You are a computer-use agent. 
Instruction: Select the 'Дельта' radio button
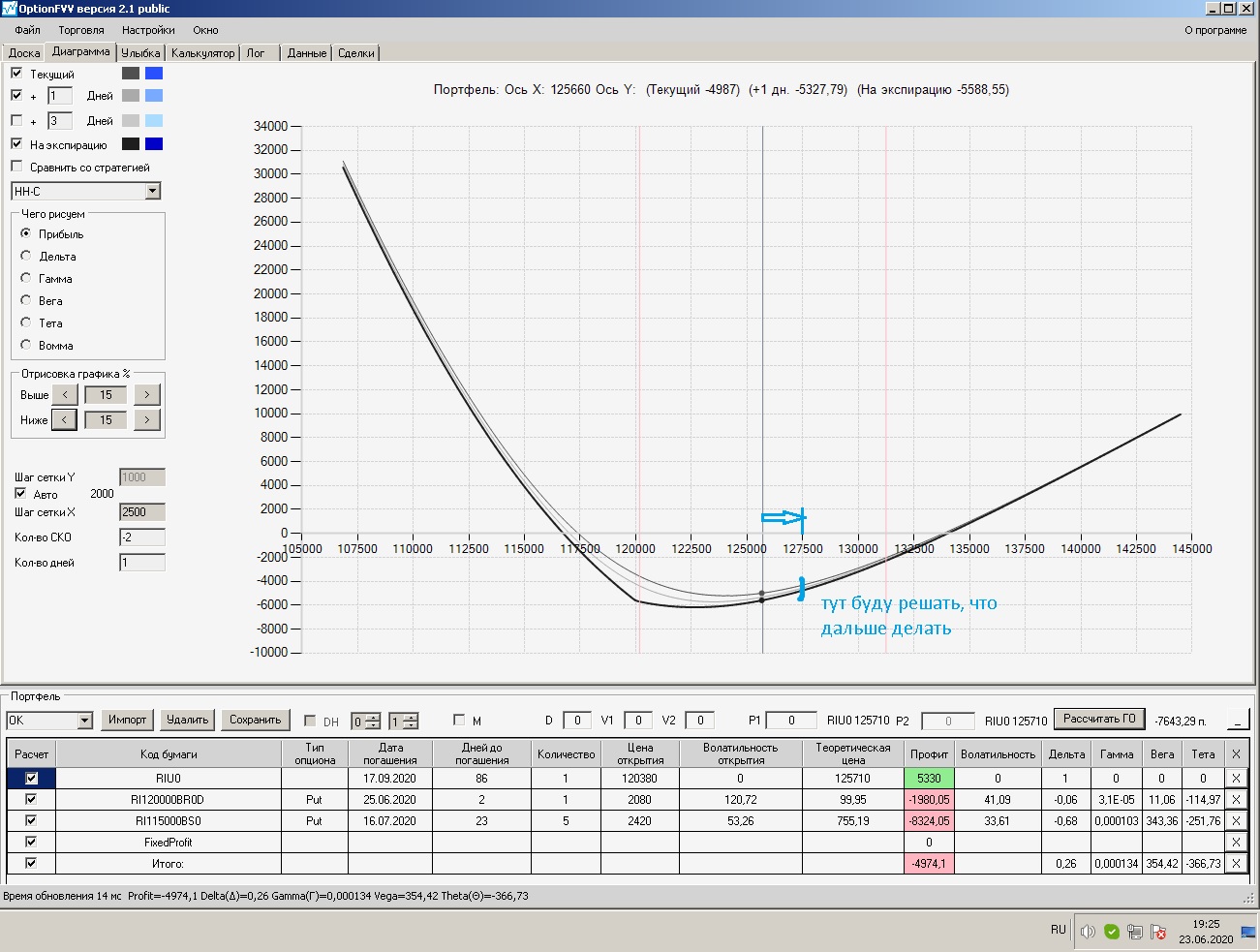pyautogui.click(x=26, y=256)
